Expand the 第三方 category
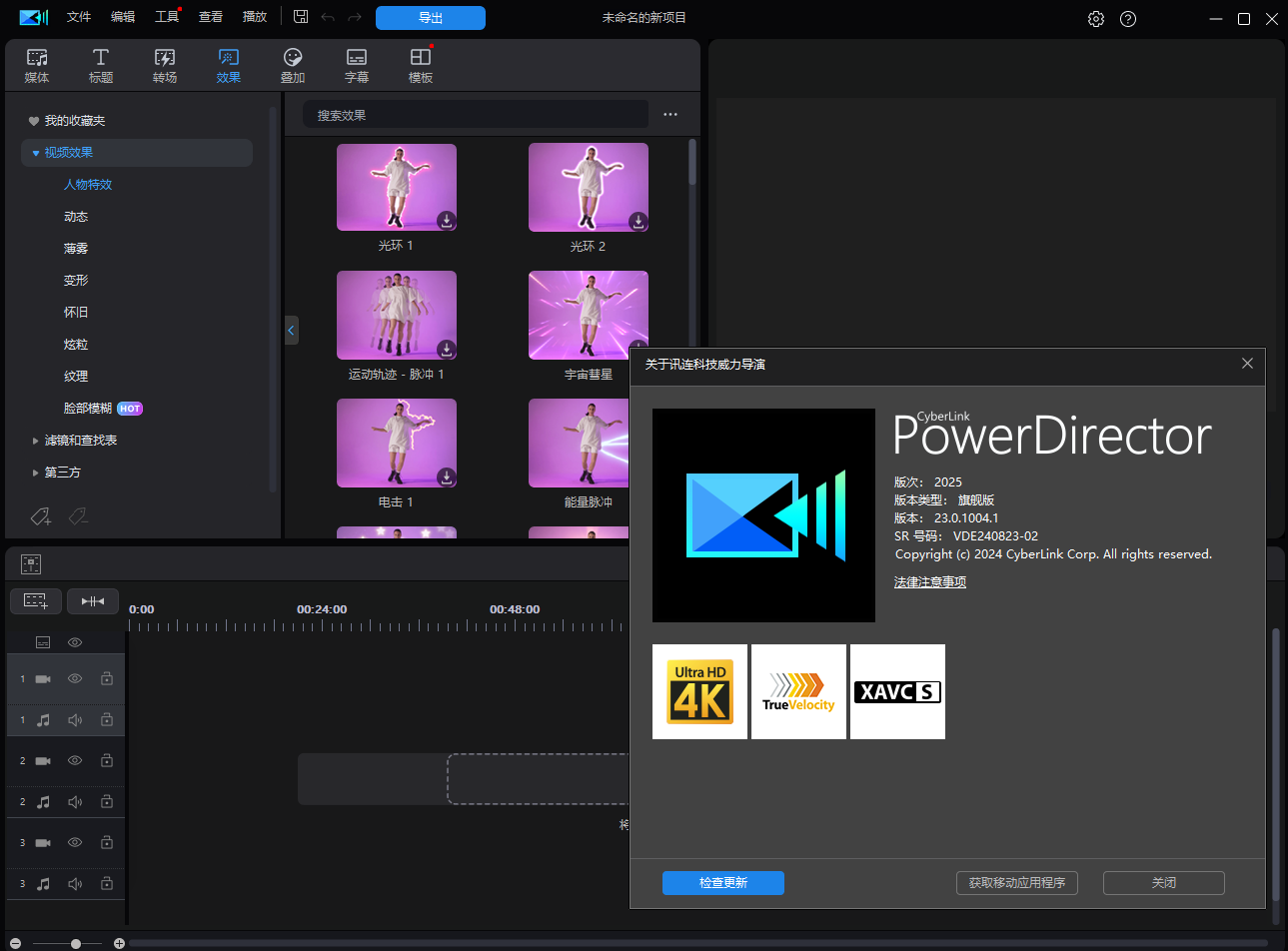The width and height of the screenshot is (1288, 951). (x=36, y=473)
